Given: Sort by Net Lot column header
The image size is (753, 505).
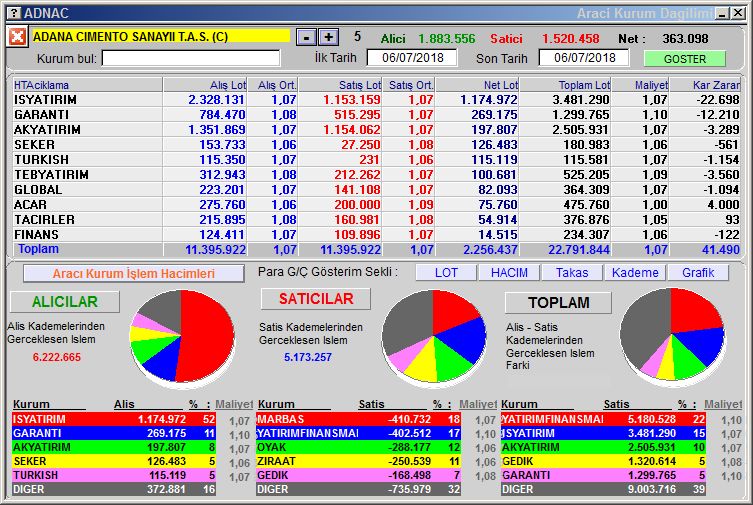Looking at the screenshot, I should pos(477,85).
